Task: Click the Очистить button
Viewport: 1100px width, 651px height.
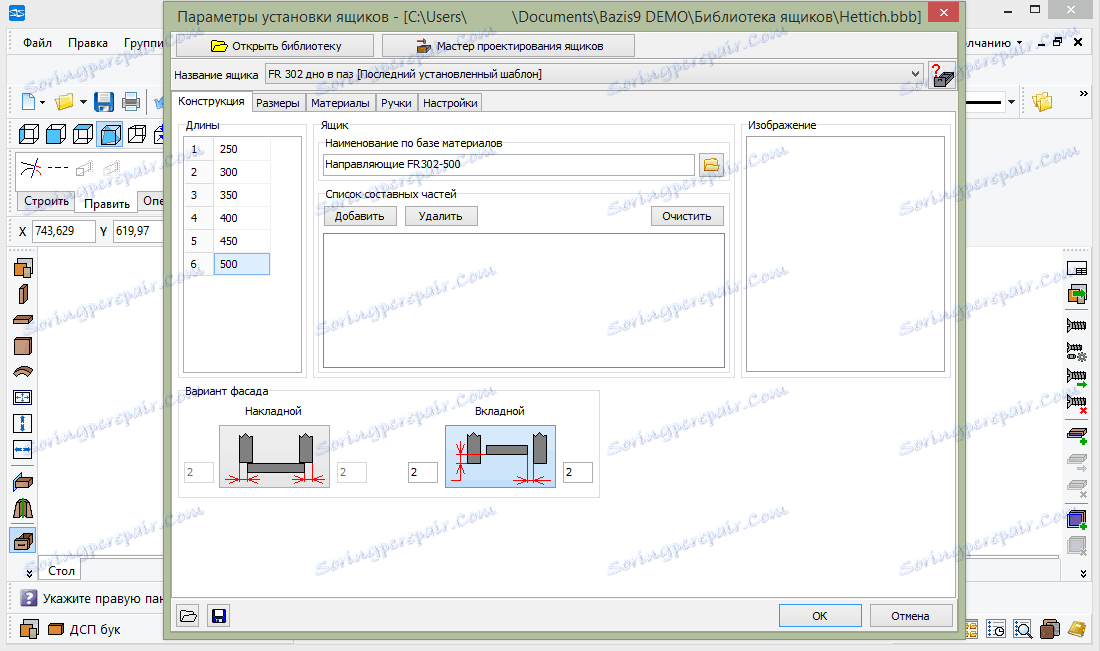Action: [687, 216]
